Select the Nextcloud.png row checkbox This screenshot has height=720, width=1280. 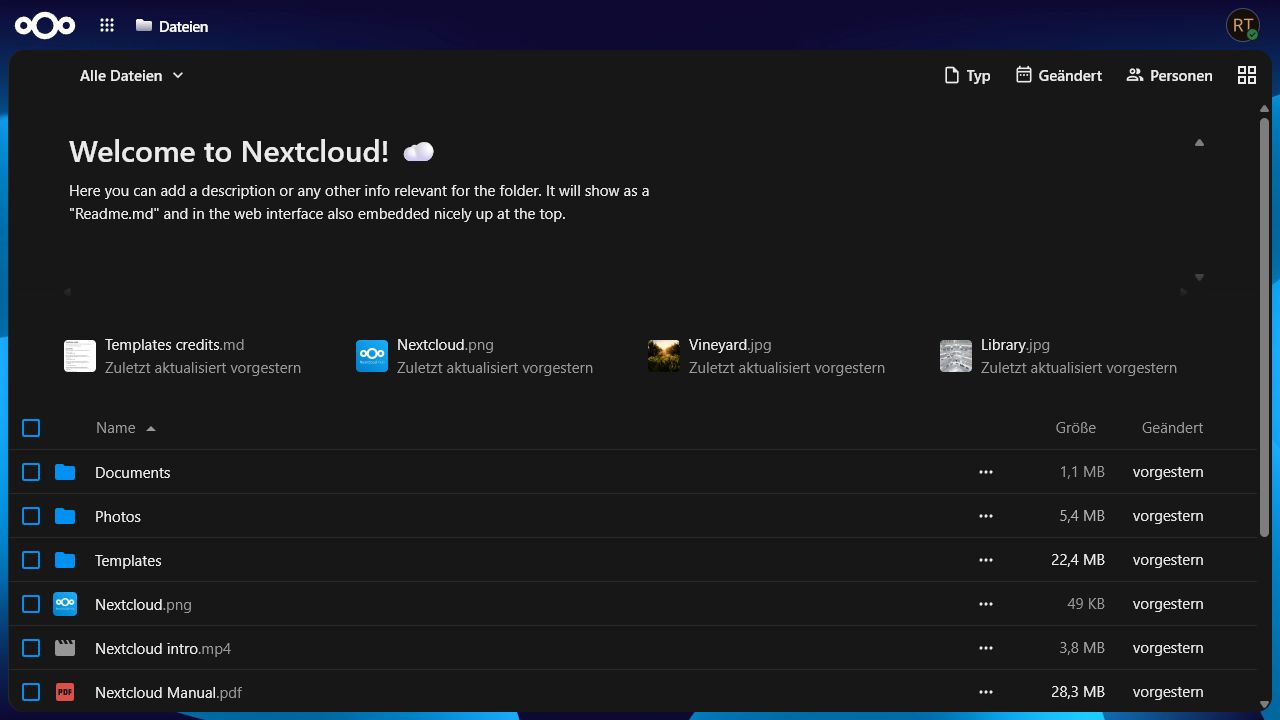[31, 604]
